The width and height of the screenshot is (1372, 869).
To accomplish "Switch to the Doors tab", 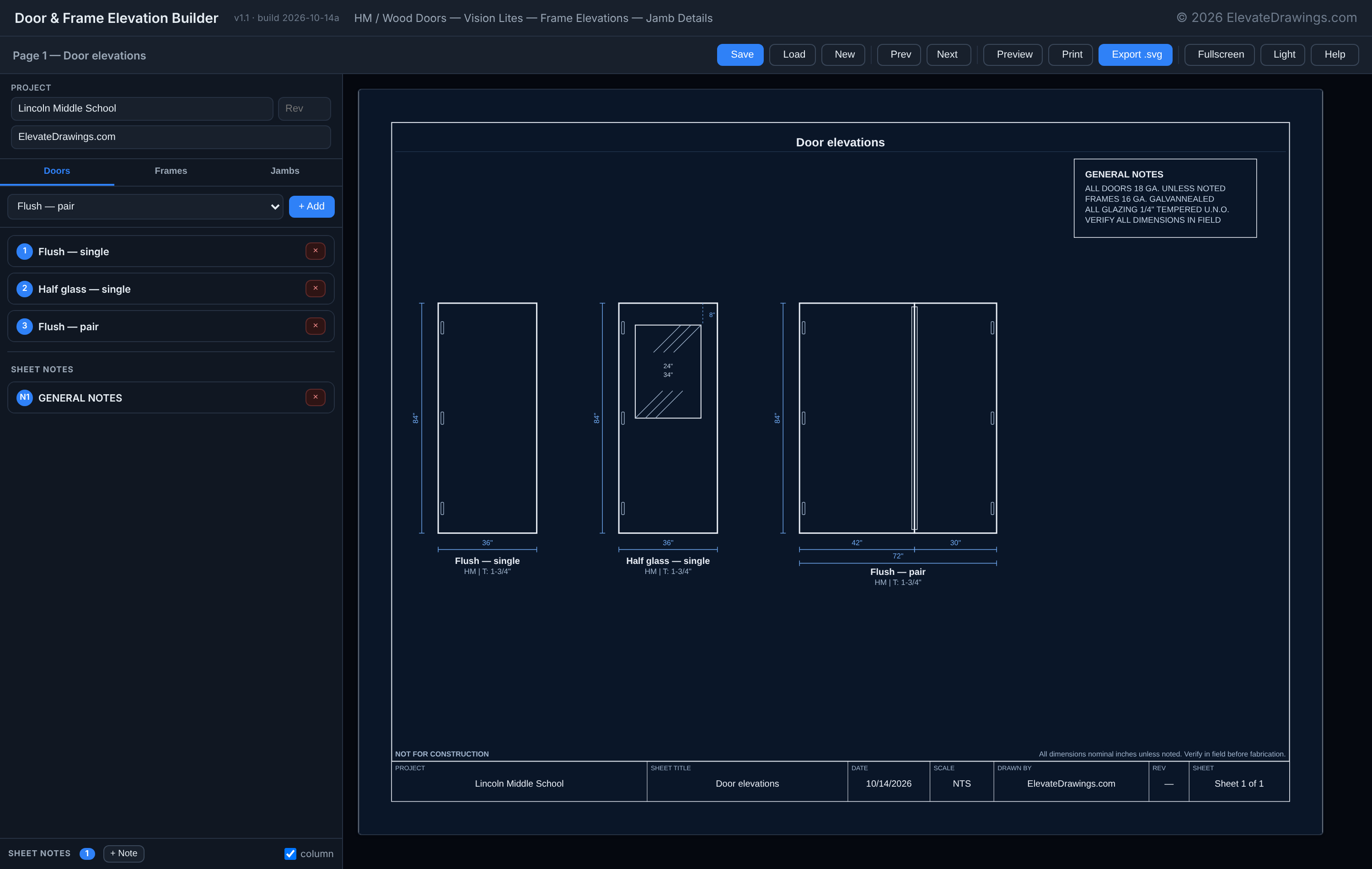I will pos(57,171).
